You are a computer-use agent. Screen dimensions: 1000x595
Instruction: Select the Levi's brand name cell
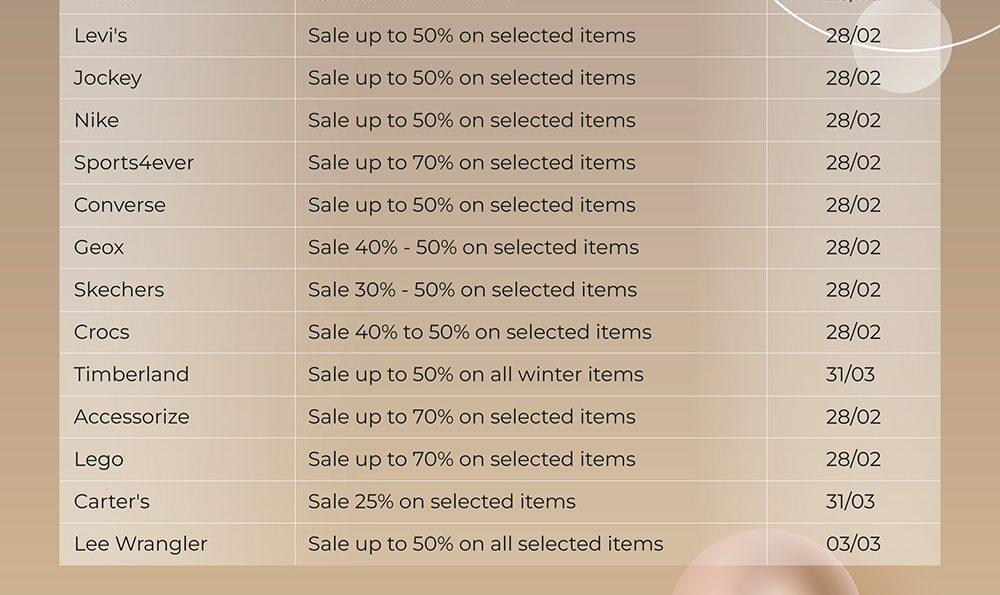pyautogui.click(x=101, y=36)
